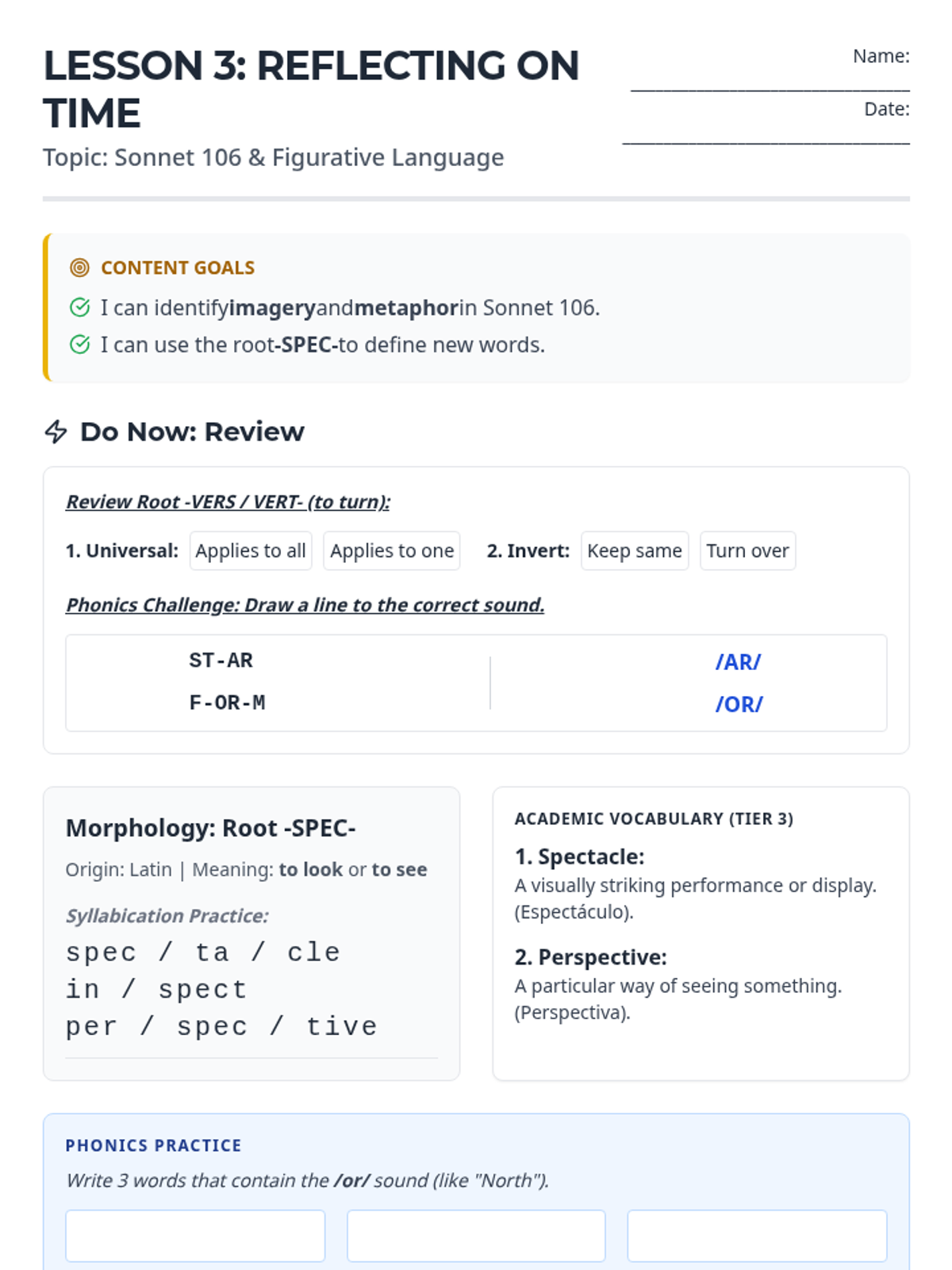
Task: Choose the 'Keep same' answer
Action: click(635, 551)
